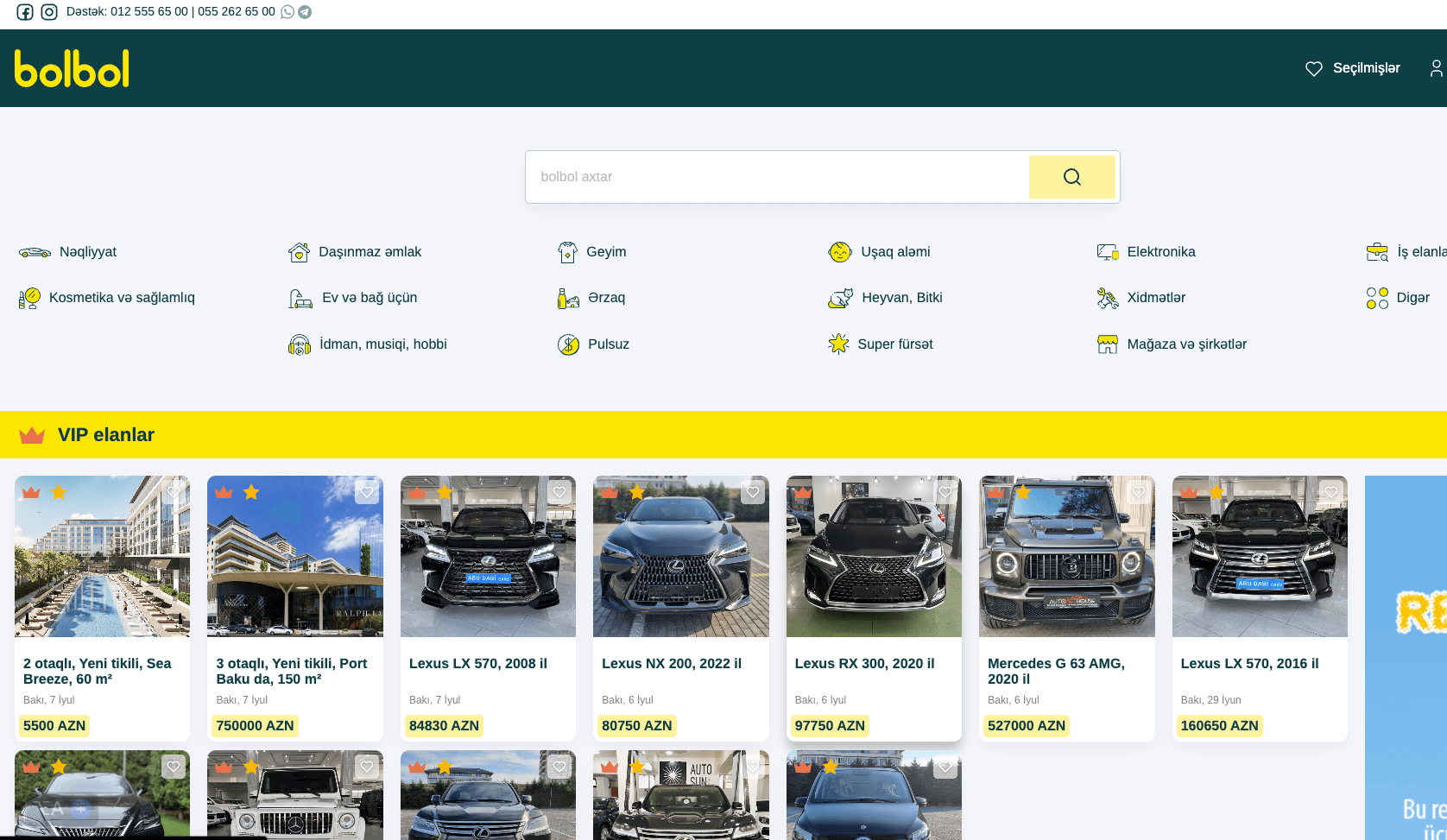Screen dimensions: 1447x840
Task: Toggle favorite heart on Lexus NX 200
Action: coord(753,493)
